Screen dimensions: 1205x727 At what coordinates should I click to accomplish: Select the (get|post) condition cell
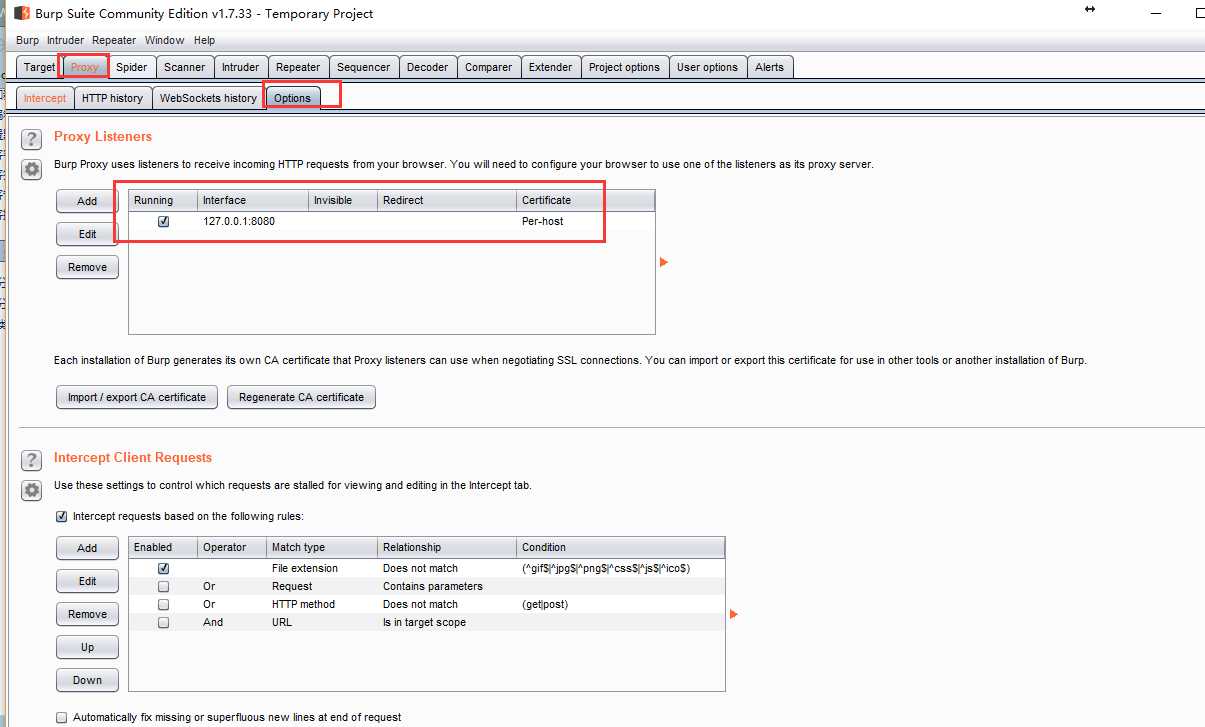click(x=621, y=604)
